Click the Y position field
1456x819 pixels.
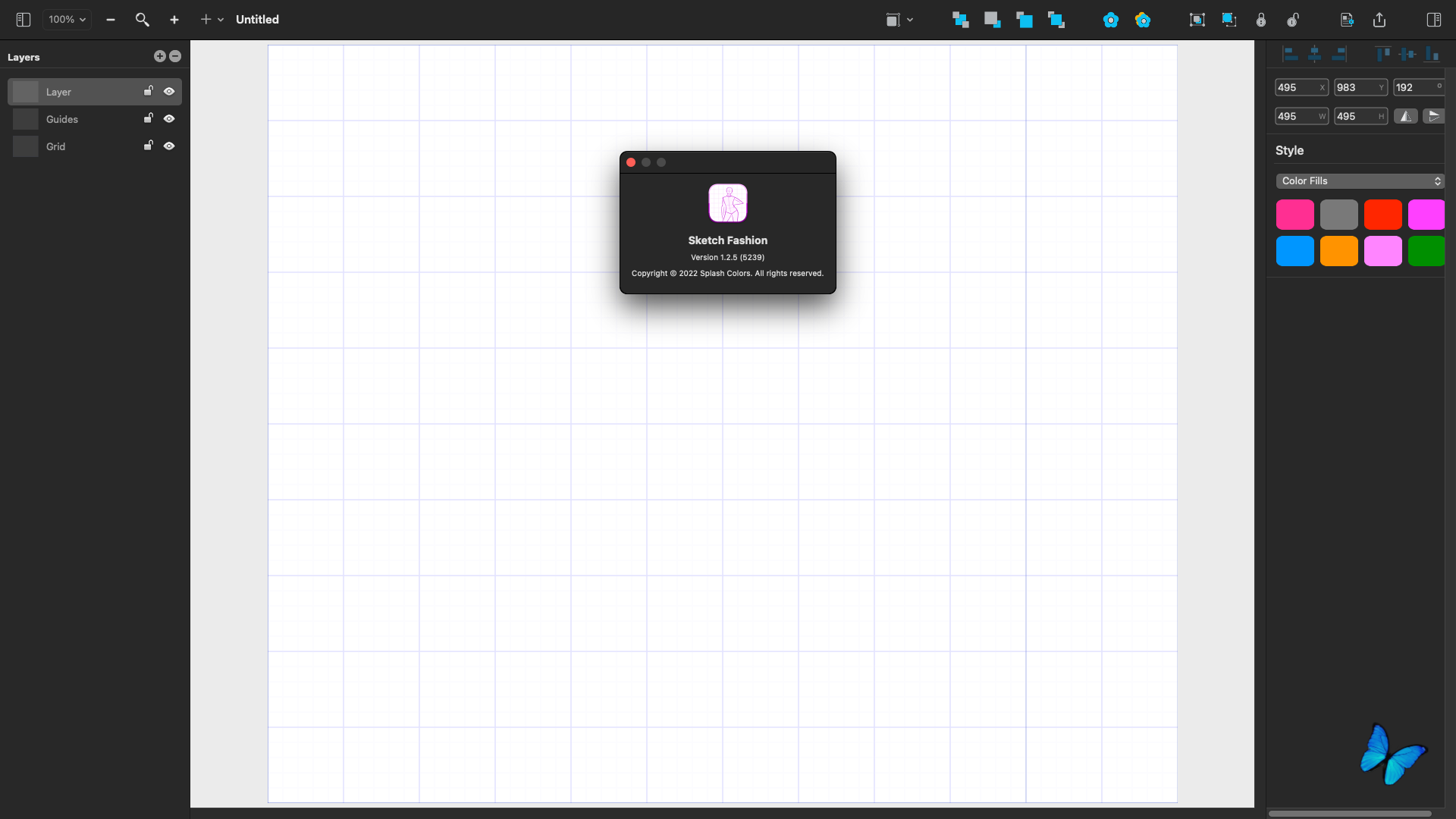point(1360,88)
